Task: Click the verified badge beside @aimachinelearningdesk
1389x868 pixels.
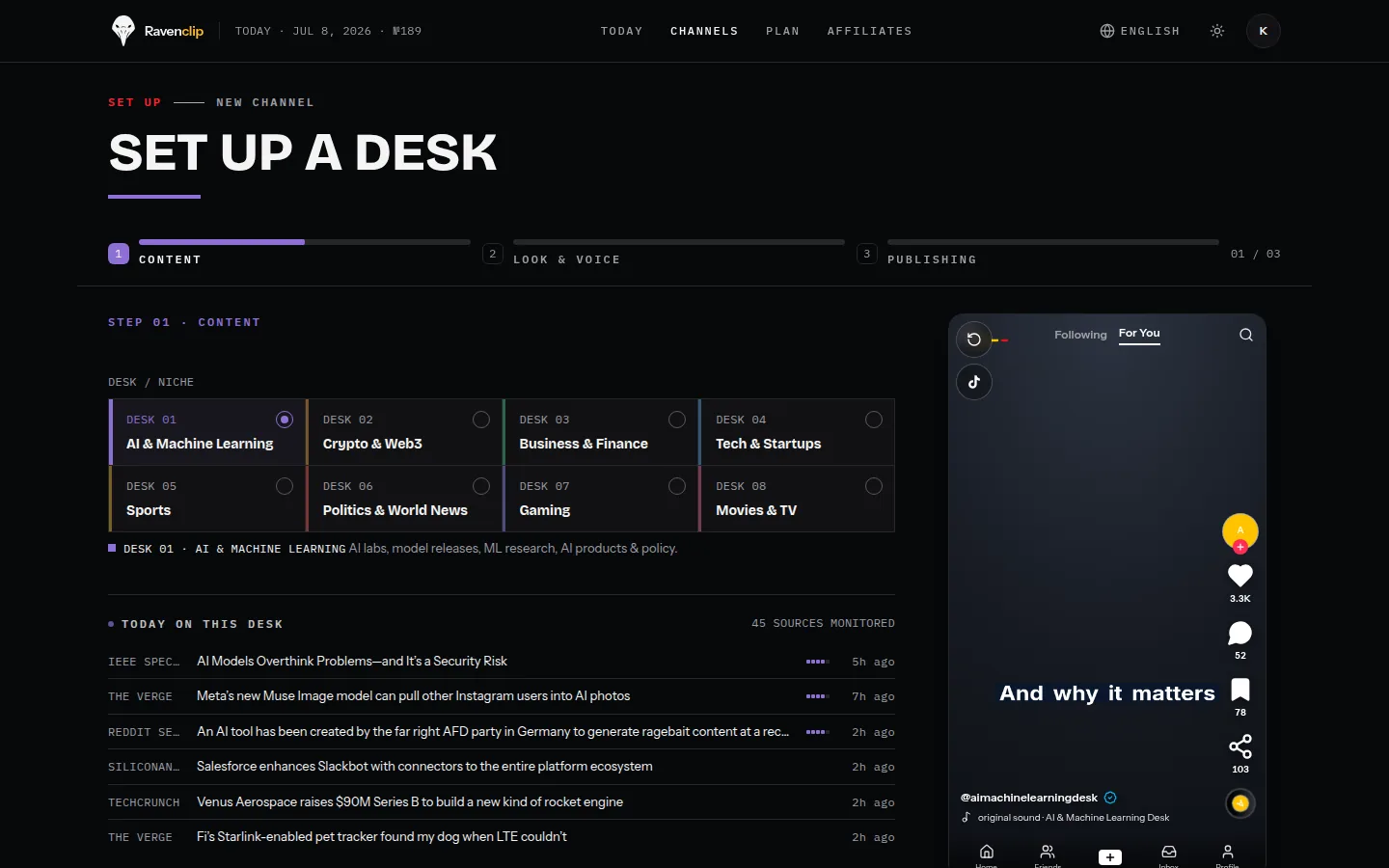Action: coord(1110,798)
